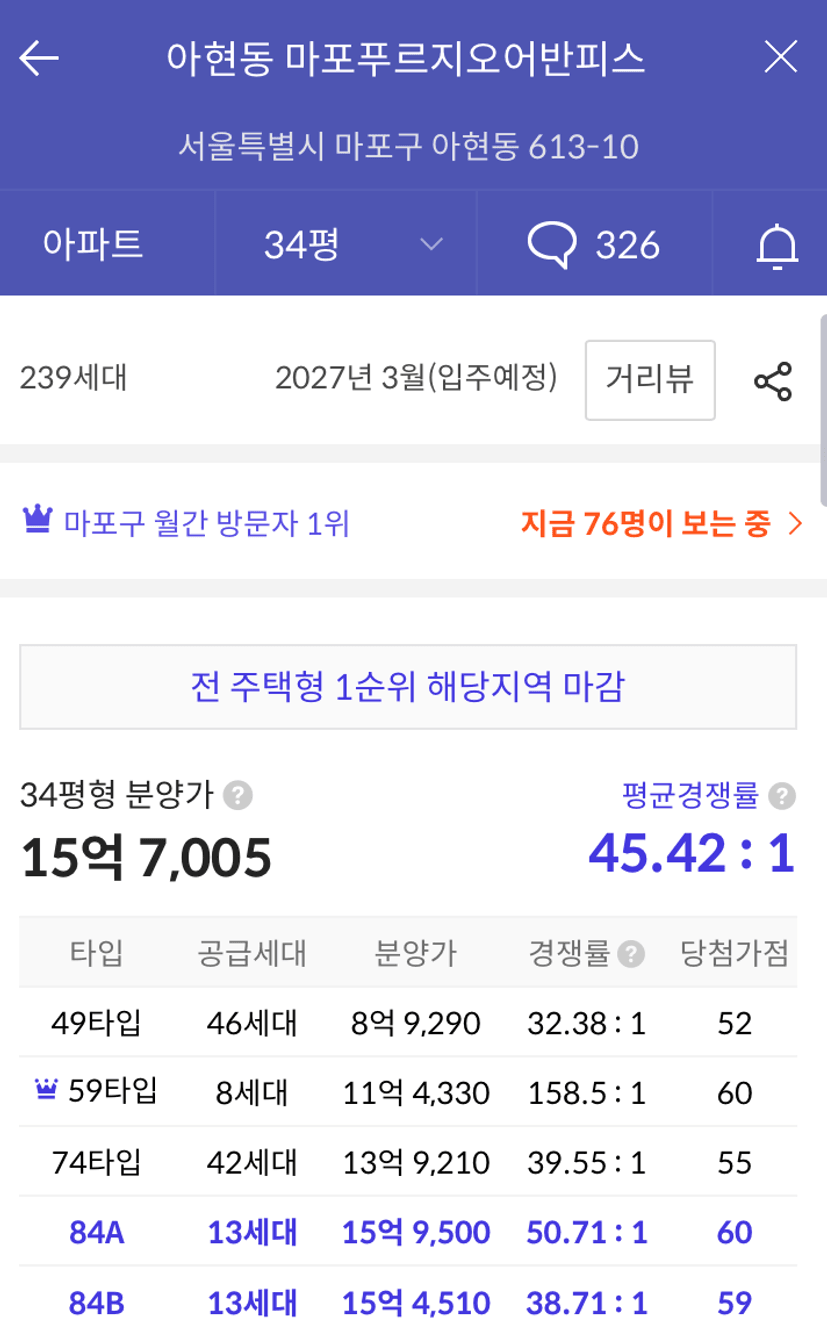This screenshot has height=1338, width=827.
Task: Tap the 2027년 3월(입주예정) move-in date
Action: tap(416, 378)
